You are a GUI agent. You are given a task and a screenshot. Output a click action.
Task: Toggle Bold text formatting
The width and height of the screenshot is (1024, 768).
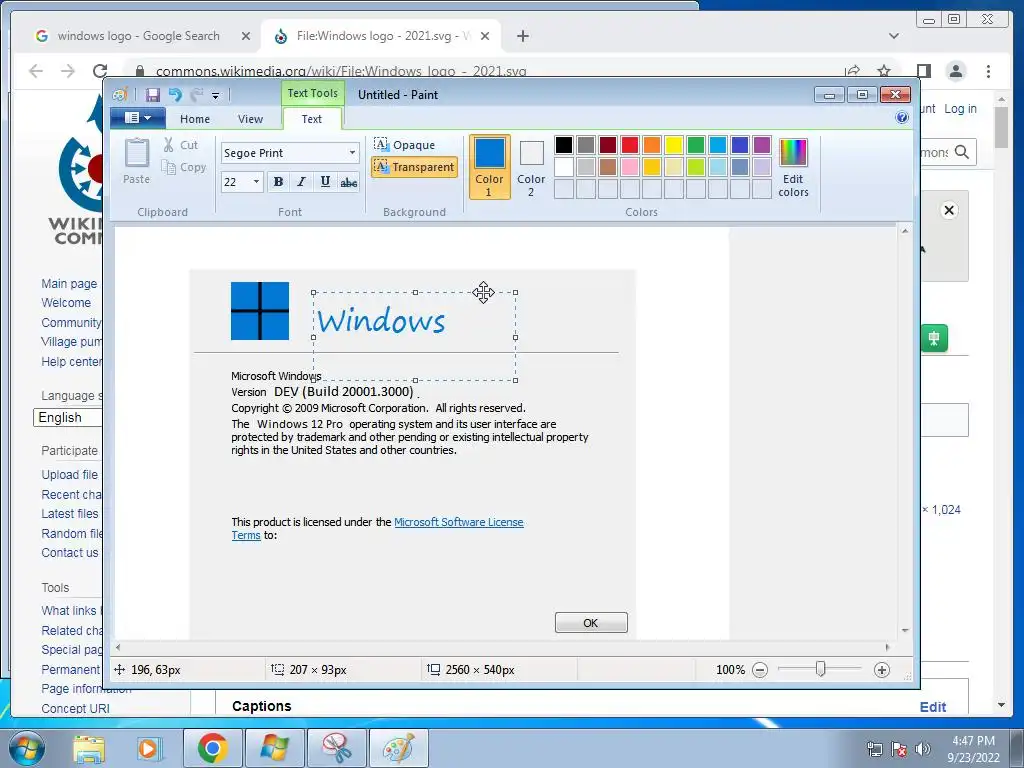[278, 182]
